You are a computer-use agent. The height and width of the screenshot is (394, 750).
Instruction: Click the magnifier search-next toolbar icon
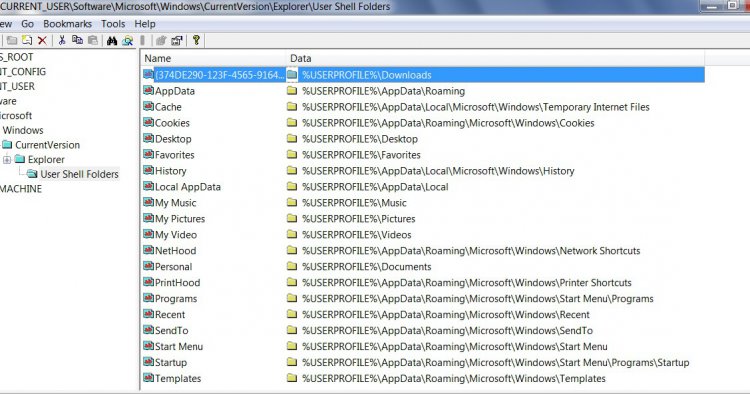coord(127,41)
